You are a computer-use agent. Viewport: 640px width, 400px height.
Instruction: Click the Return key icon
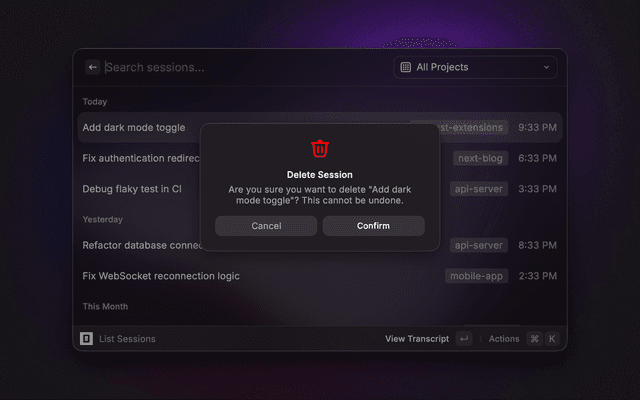click(x=464, y=338)
